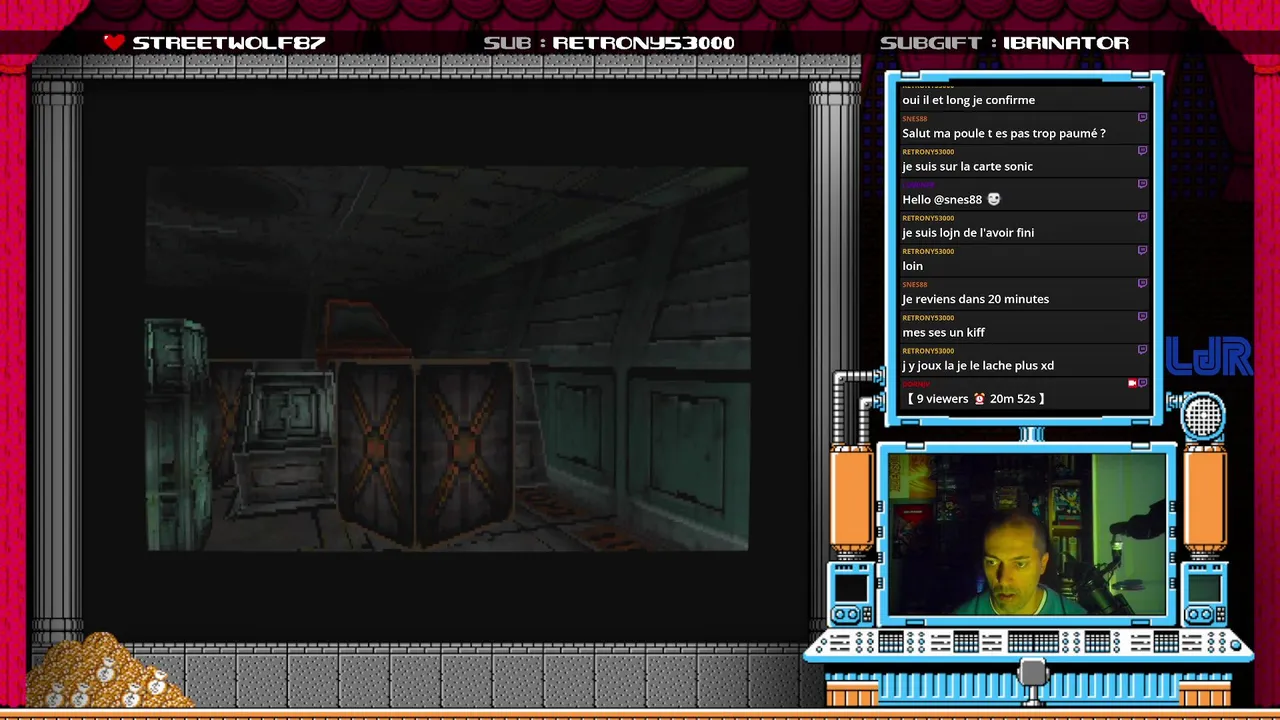
Task: Click the 'SUBGIFT : IBRINATOR' label
Action: (x=1004, y=43)
